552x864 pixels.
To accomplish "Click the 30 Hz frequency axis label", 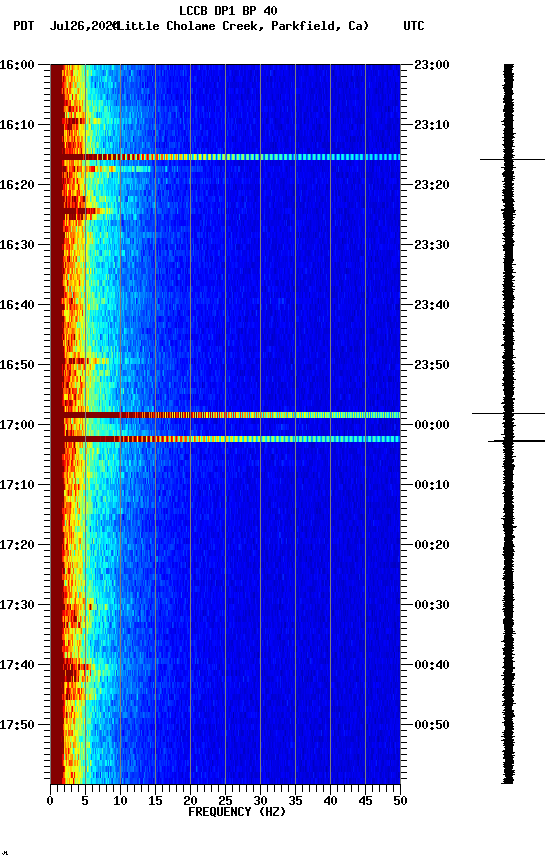I will 260,801.
